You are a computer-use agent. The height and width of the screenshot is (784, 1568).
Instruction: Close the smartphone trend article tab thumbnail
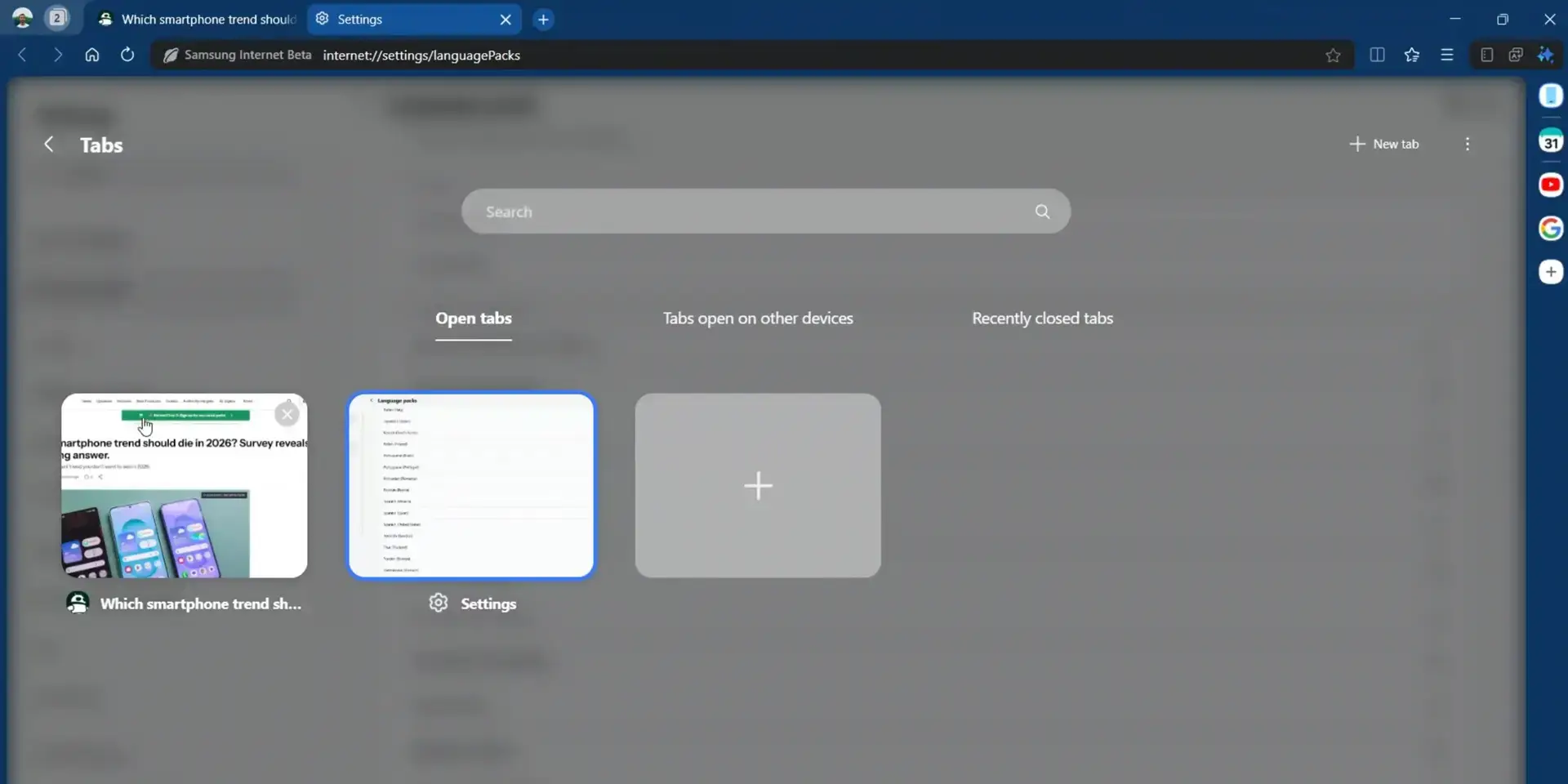(x=287, y=414)
